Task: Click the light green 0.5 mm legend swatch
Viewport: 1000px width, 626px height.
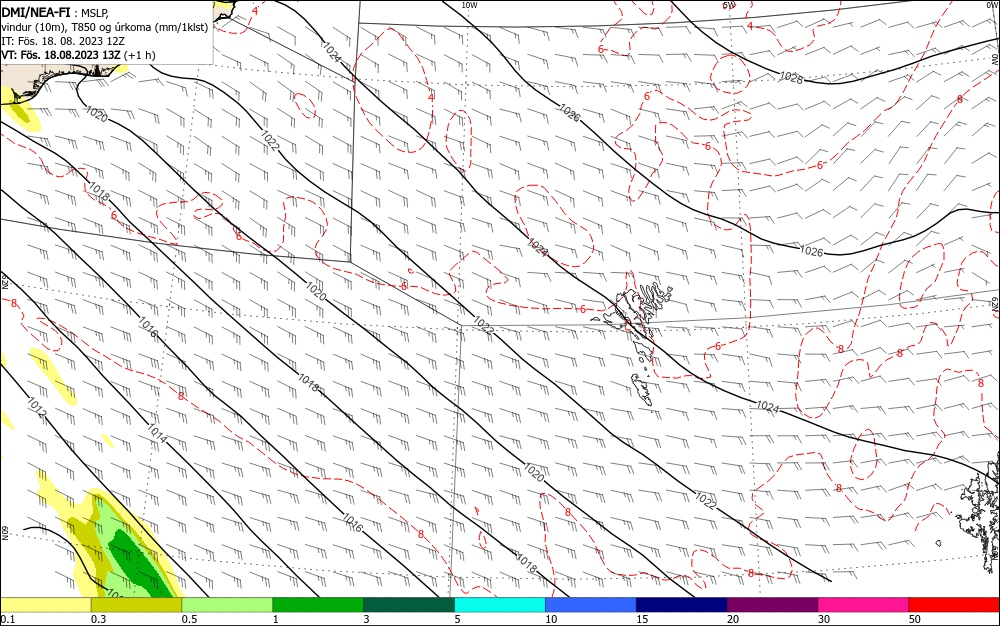Action: click(x=227, y=605)
